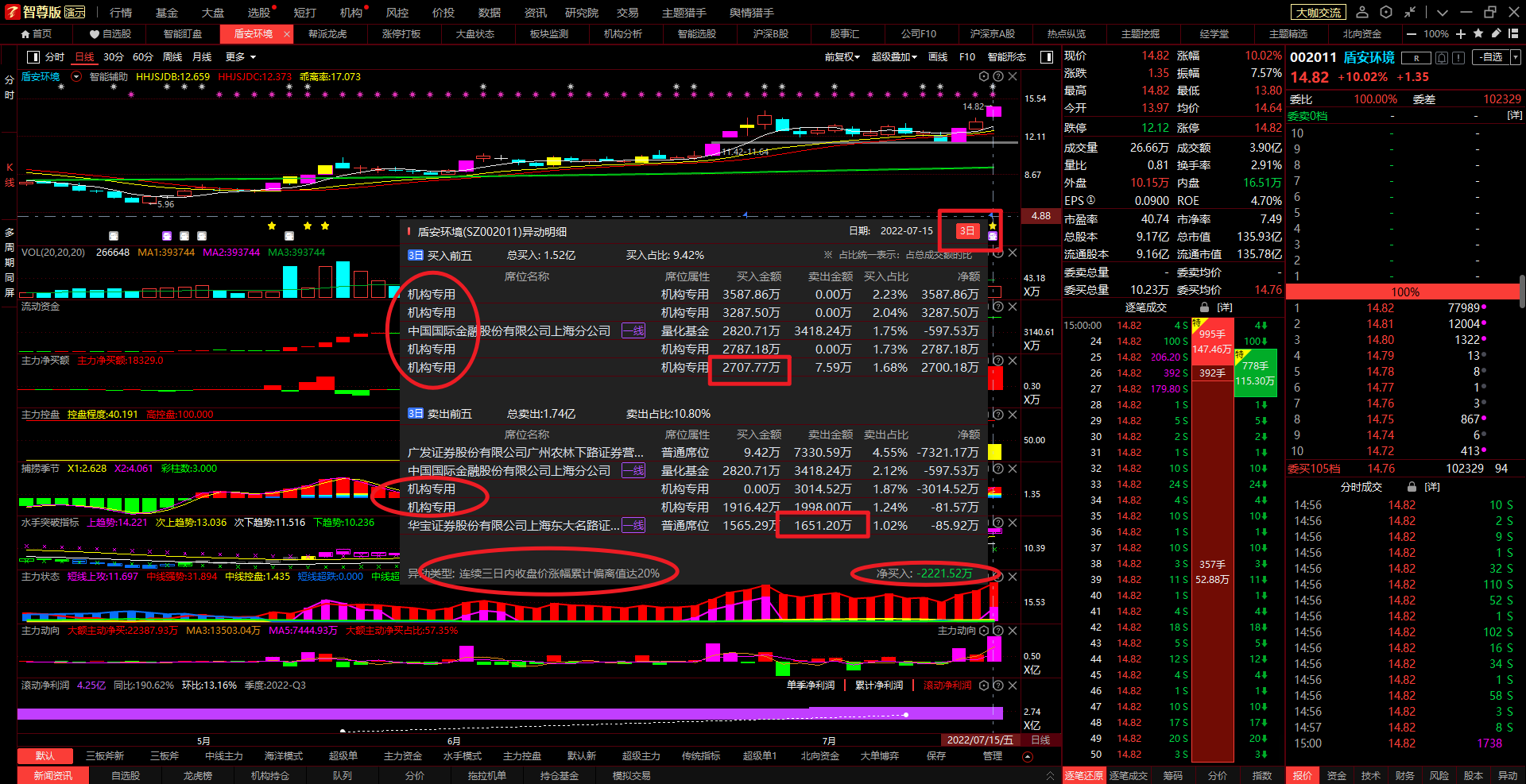Toggle the left panel layout icon beside 分时
1526x784 pixels.
[x=33, y=57]
